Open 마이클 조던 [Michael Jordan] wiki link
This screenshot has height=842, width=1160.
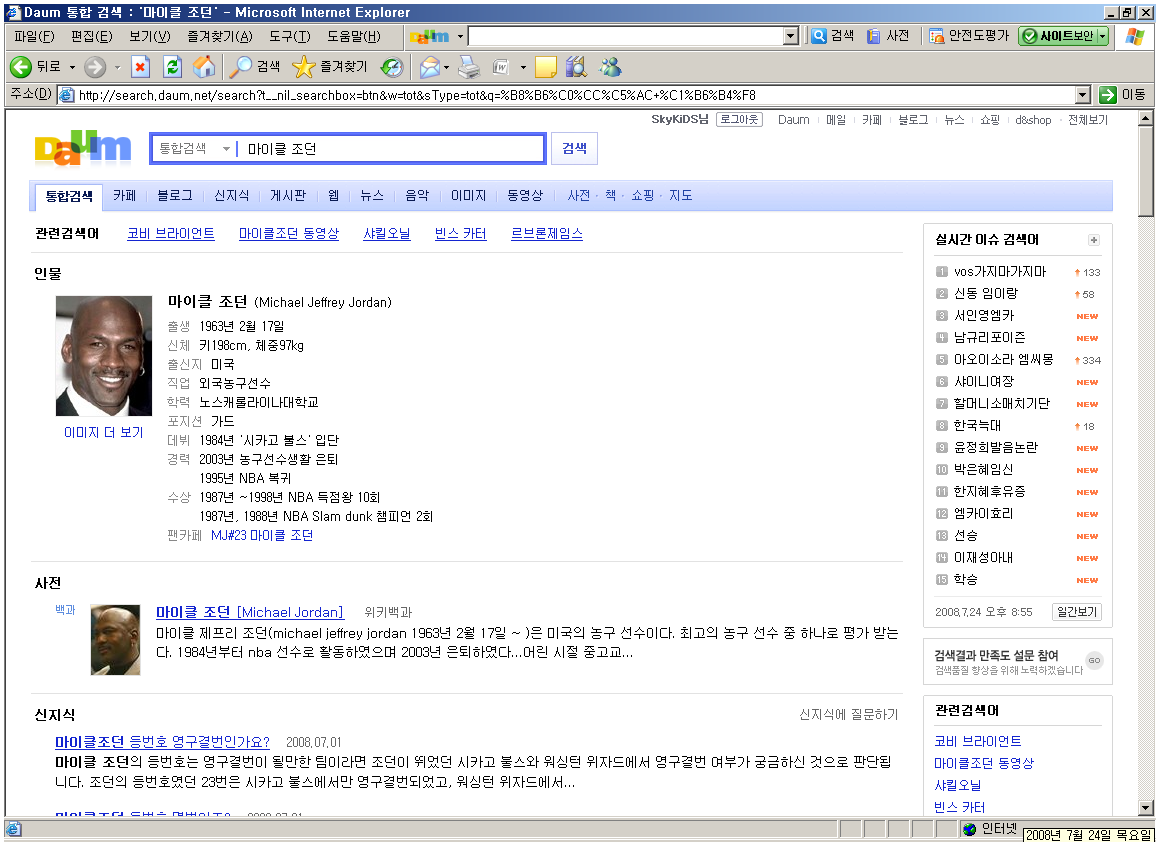point(250,612)
